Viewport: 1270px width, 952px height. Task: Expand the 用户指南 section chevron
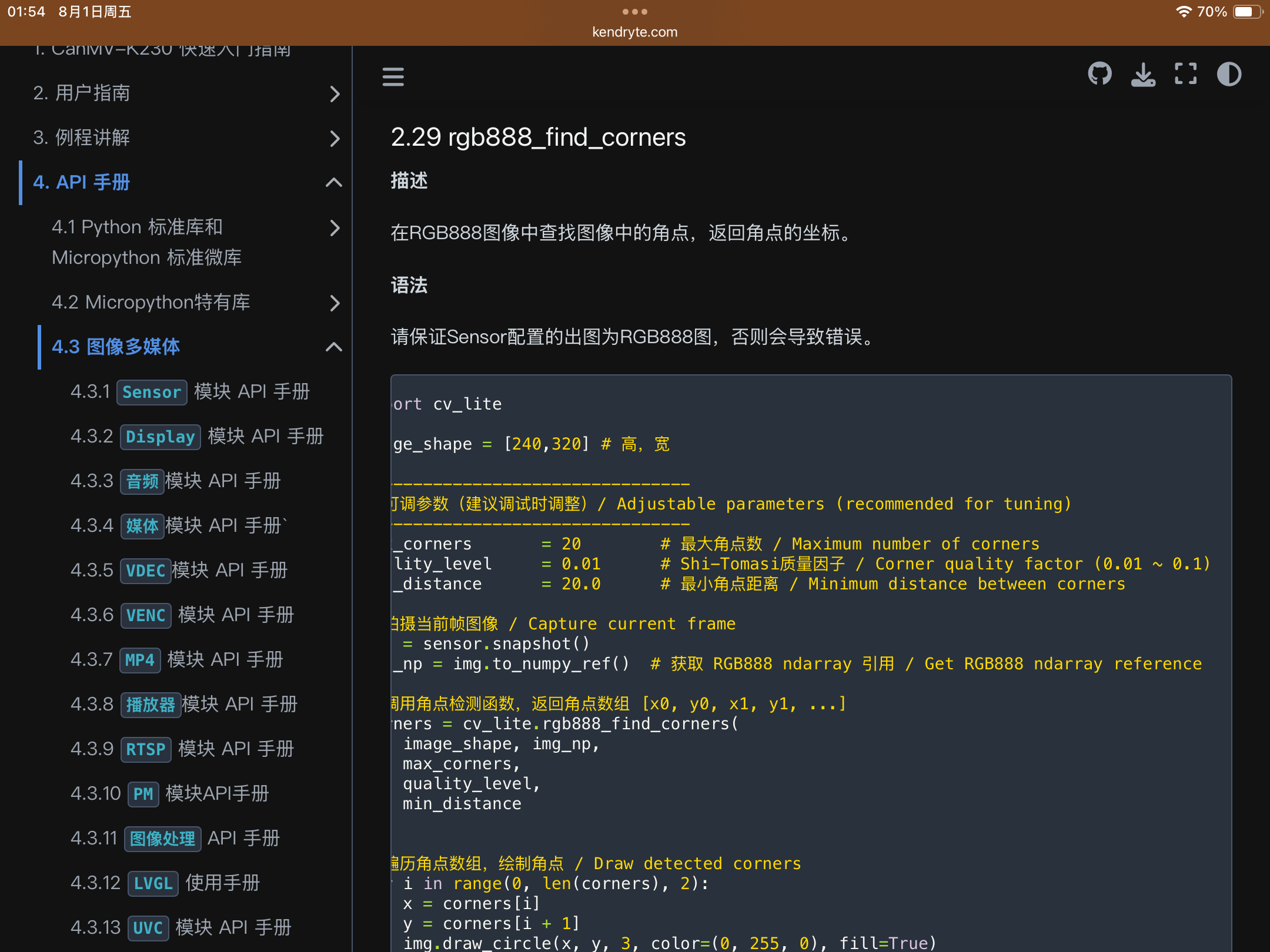(335, 93)
